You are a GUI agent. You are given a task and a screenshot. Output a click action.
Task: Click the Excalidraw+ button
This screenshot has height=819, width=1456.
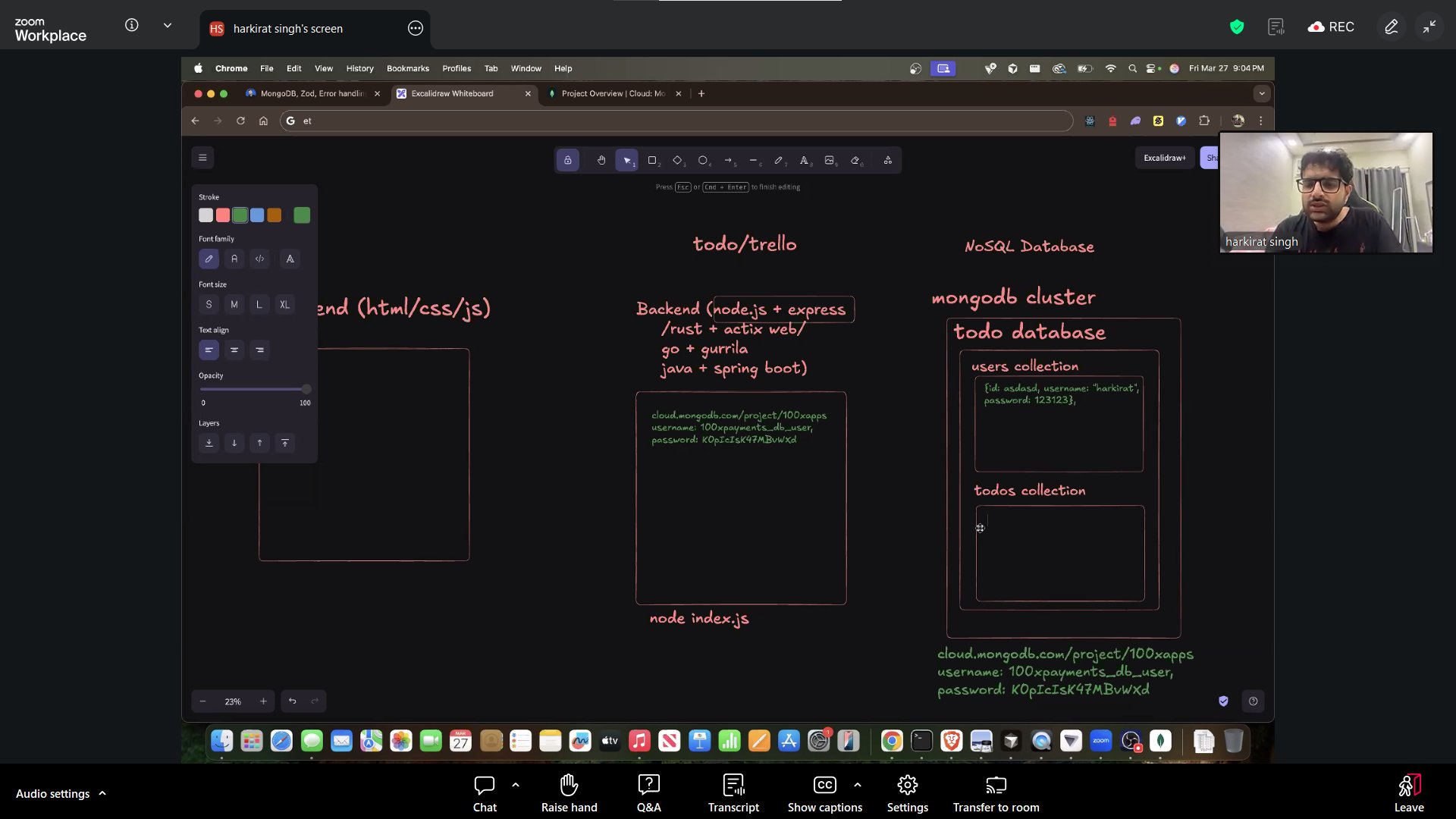click(1164, 158)
